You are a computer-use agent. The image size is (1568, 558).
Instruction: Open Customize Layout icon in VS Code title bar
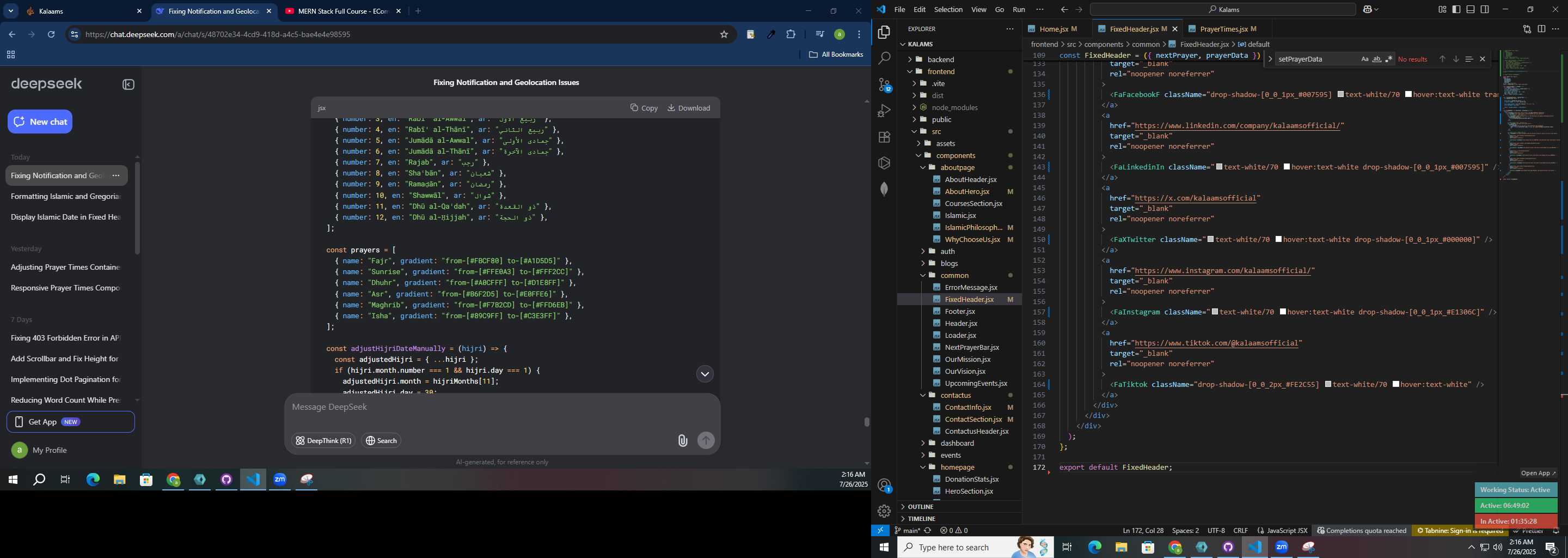coord(1443,10)
